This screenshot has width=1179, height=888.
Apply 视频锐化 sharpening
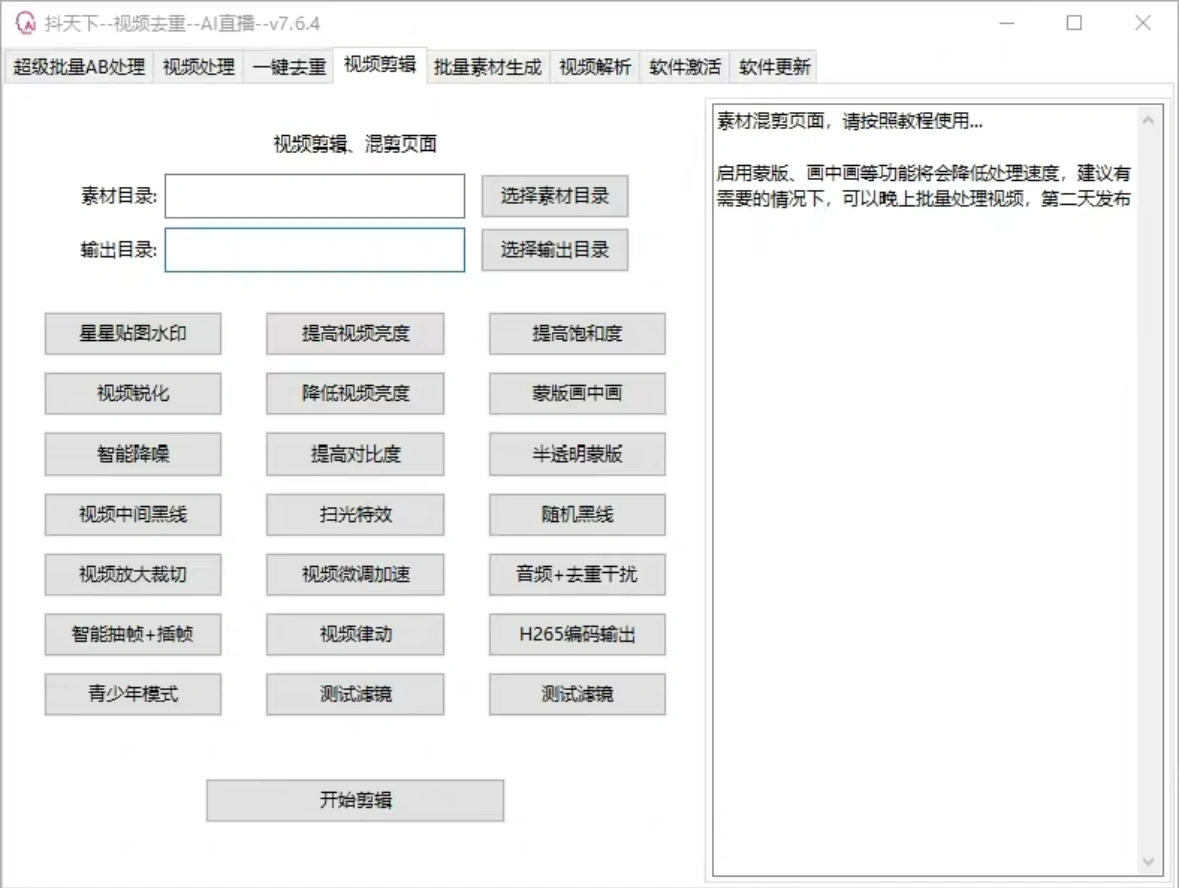(132, 393)
